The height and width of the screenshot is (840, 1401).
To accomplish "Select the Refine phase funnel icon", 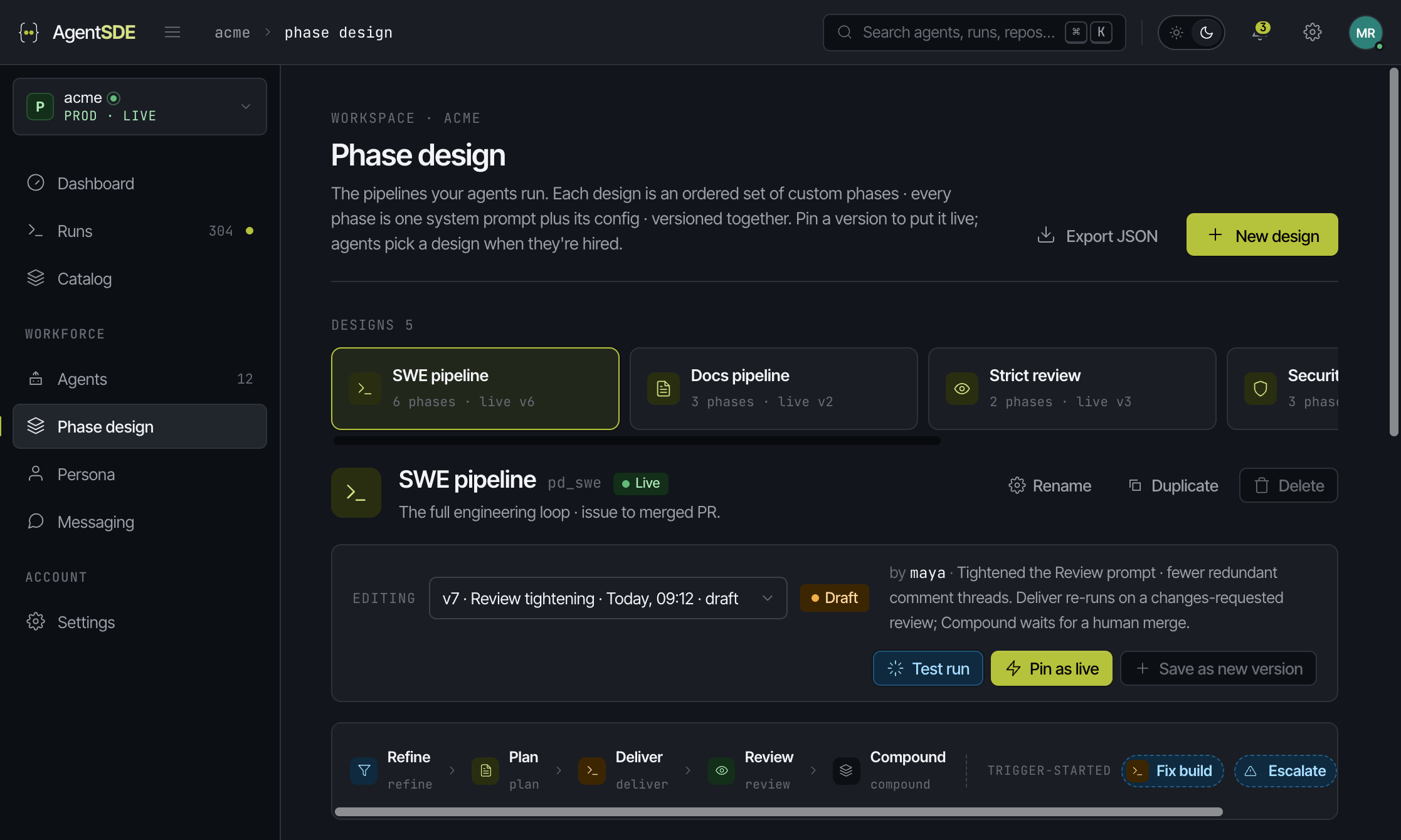I will [x=364, y=770].
